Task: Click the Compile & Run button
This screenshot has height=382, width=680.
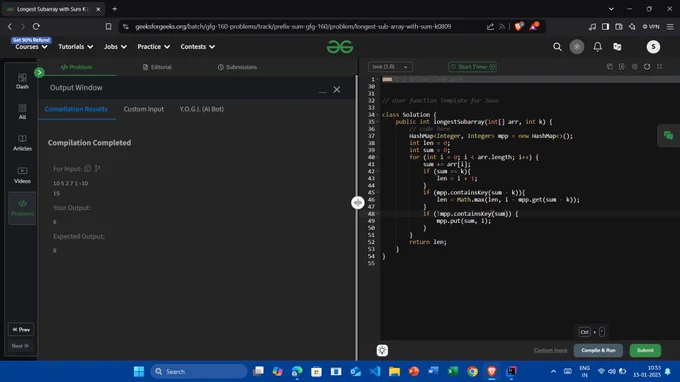Action: [x=598, y=350]
